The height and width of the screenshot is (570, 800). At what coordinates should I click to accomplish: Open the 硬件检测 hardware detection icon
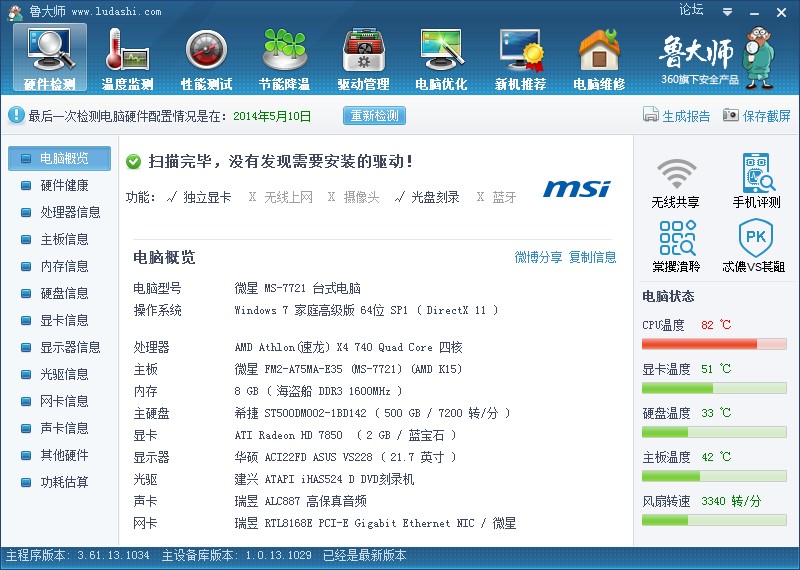tap(49, 58)
